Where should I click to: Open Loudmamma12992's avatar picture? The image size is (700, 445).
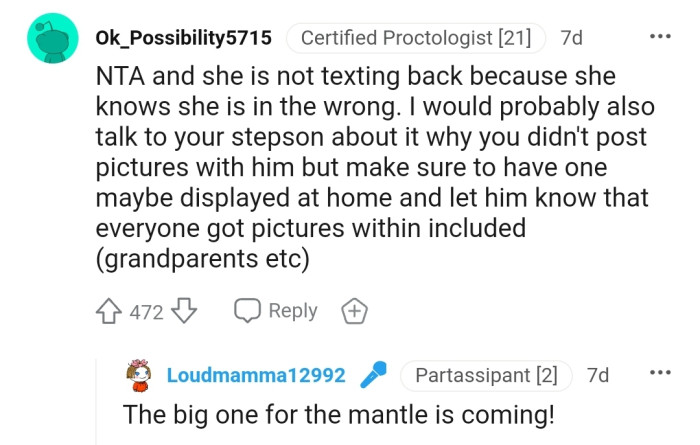coord(140,376)
